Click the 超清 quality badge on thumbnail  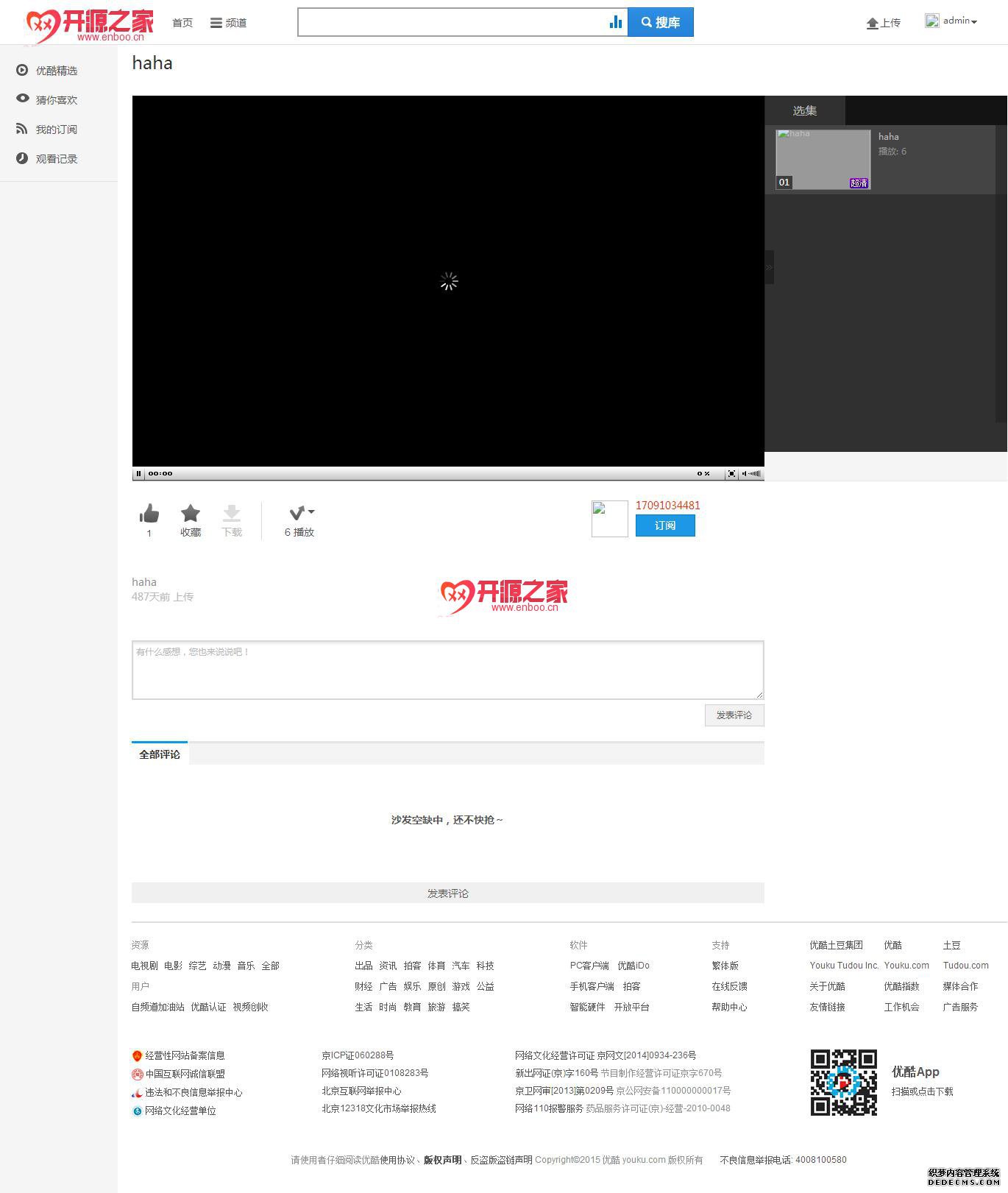[859, 183]
